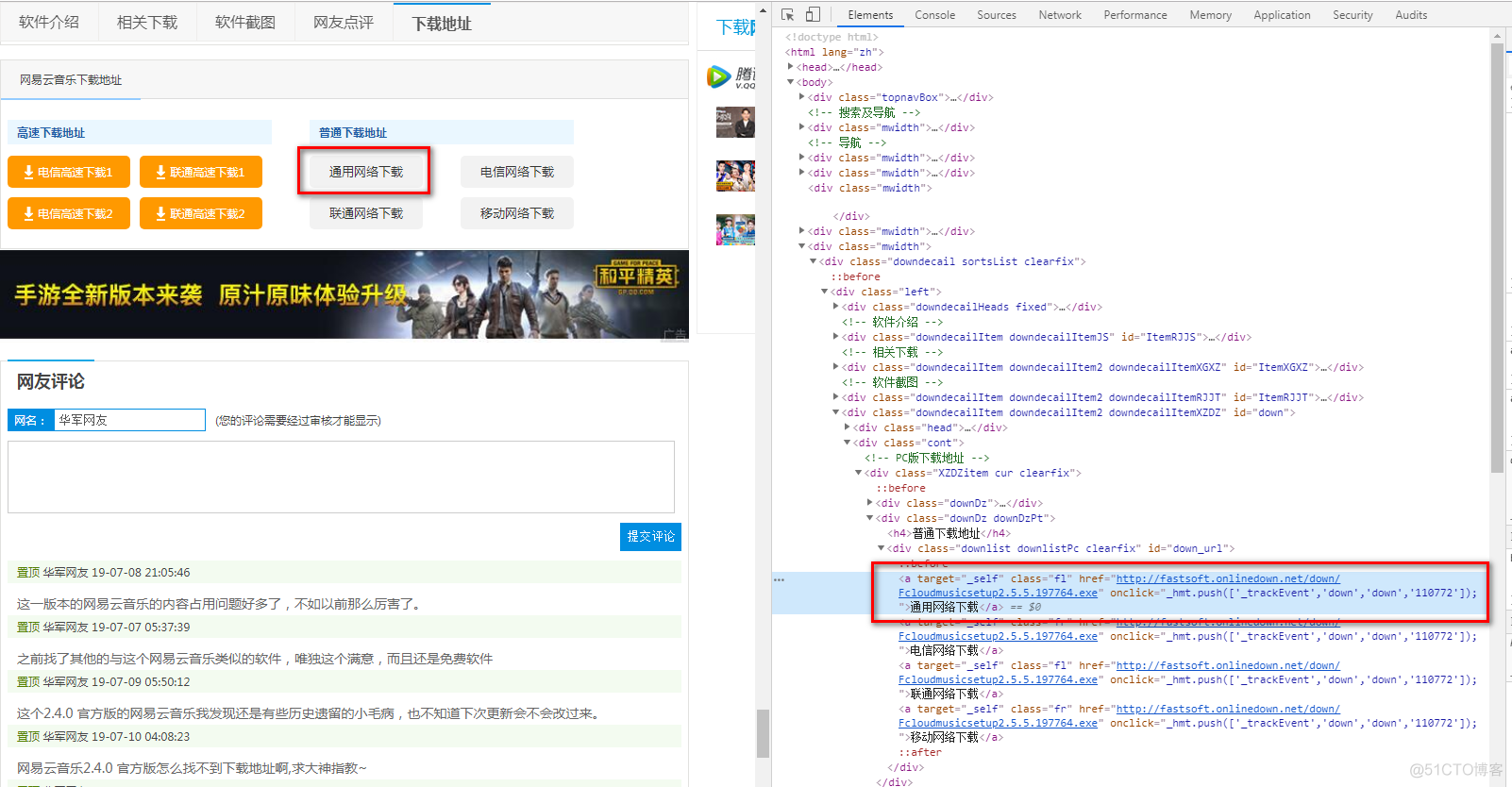
Task: Expand the ItemRJJS div node
Action: [x=836, y=337]
